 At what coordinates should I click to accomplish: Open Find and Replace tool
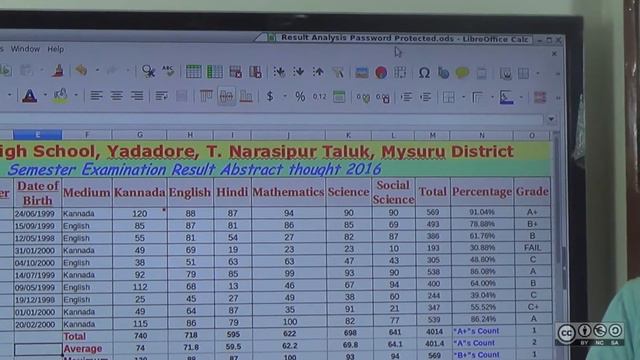148,71
